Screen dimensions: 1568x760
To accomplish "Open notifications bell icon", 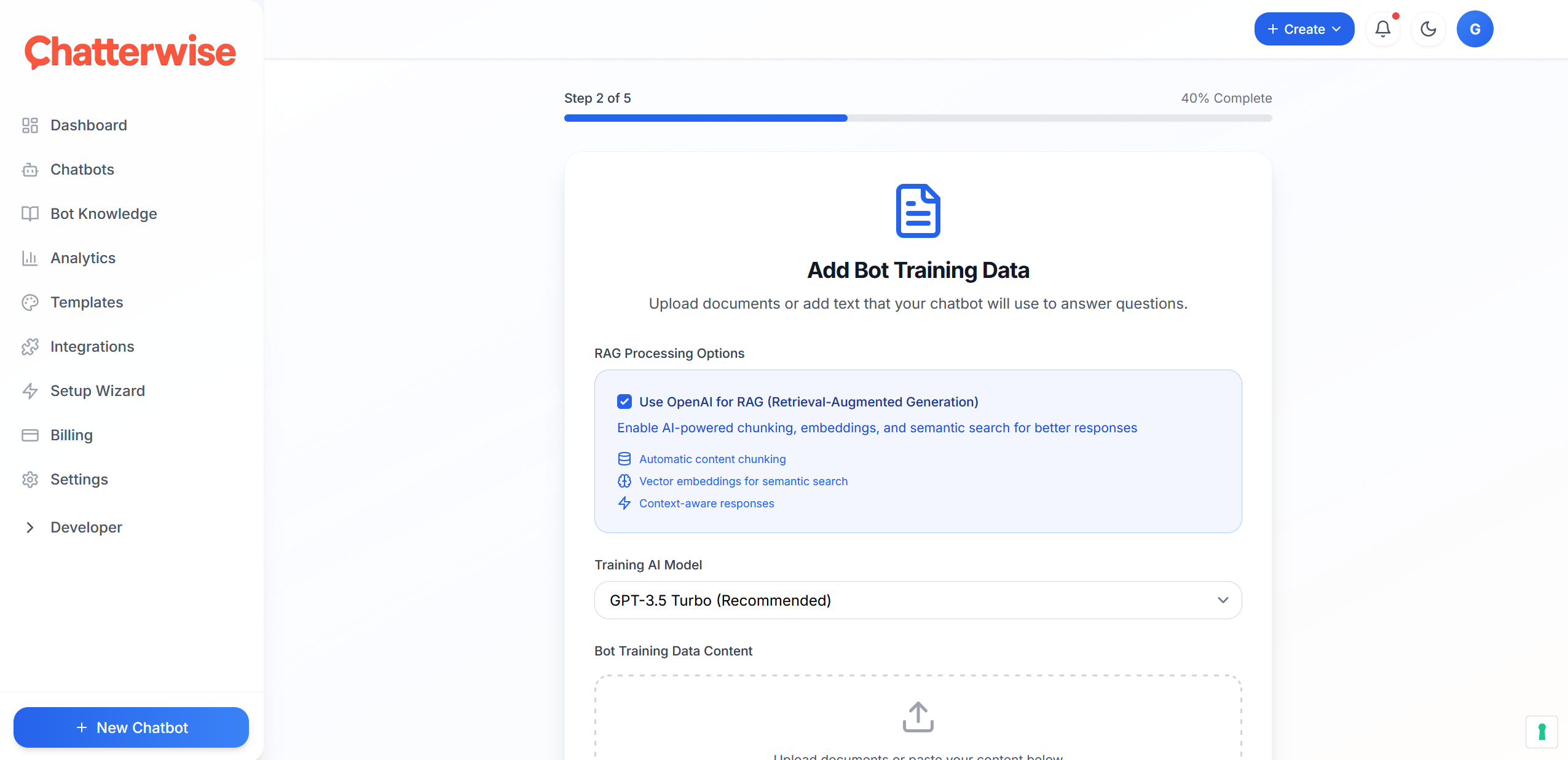I will (1382, 29).
